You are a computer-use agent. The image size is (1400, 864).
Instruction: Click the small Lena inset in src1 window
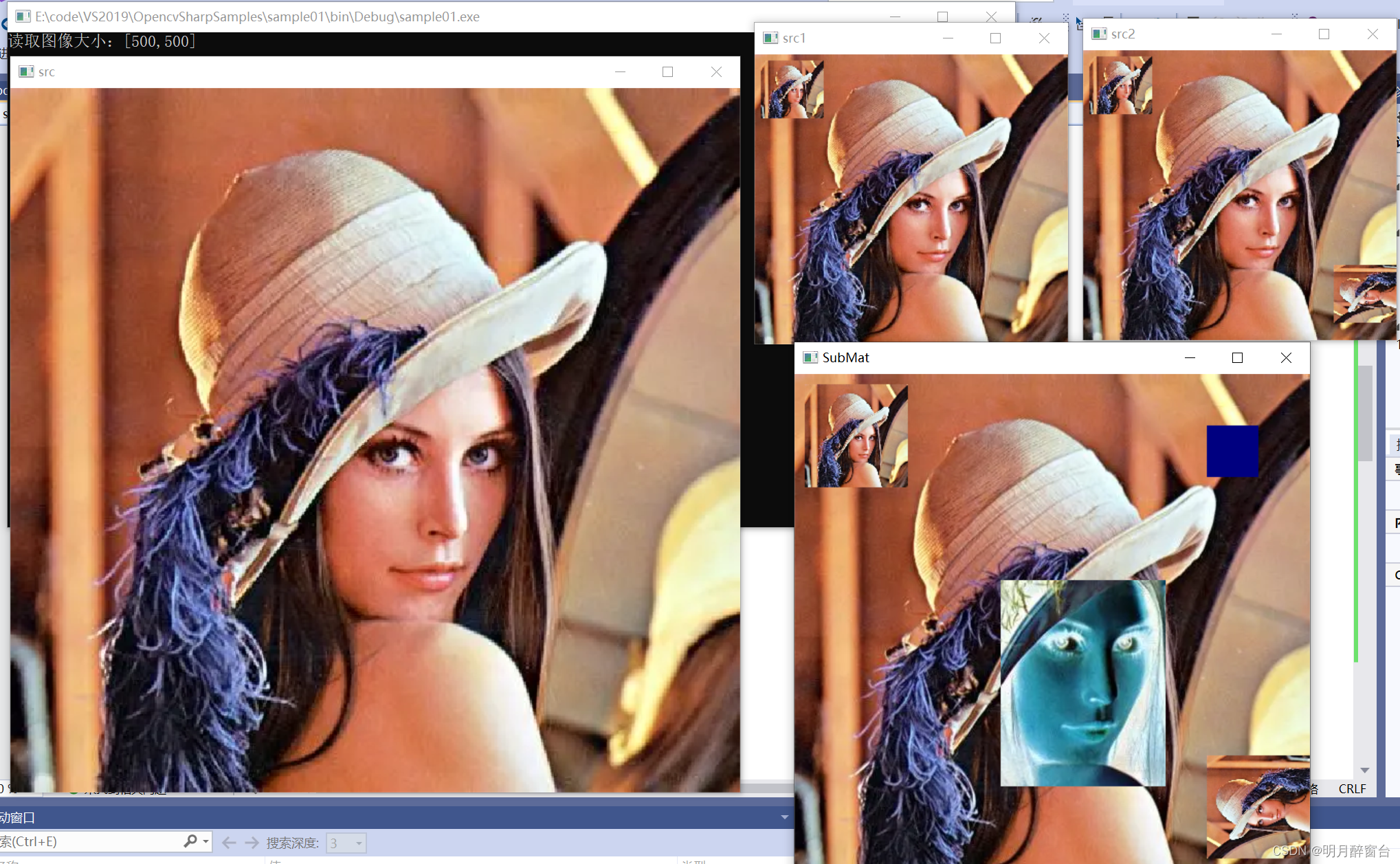pos(792,89)
